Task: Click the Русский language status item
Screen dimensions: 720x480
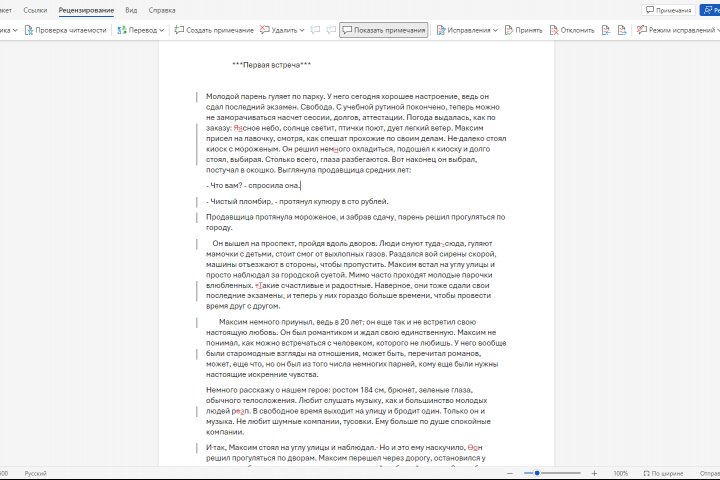Action: (x=35, y=473)
